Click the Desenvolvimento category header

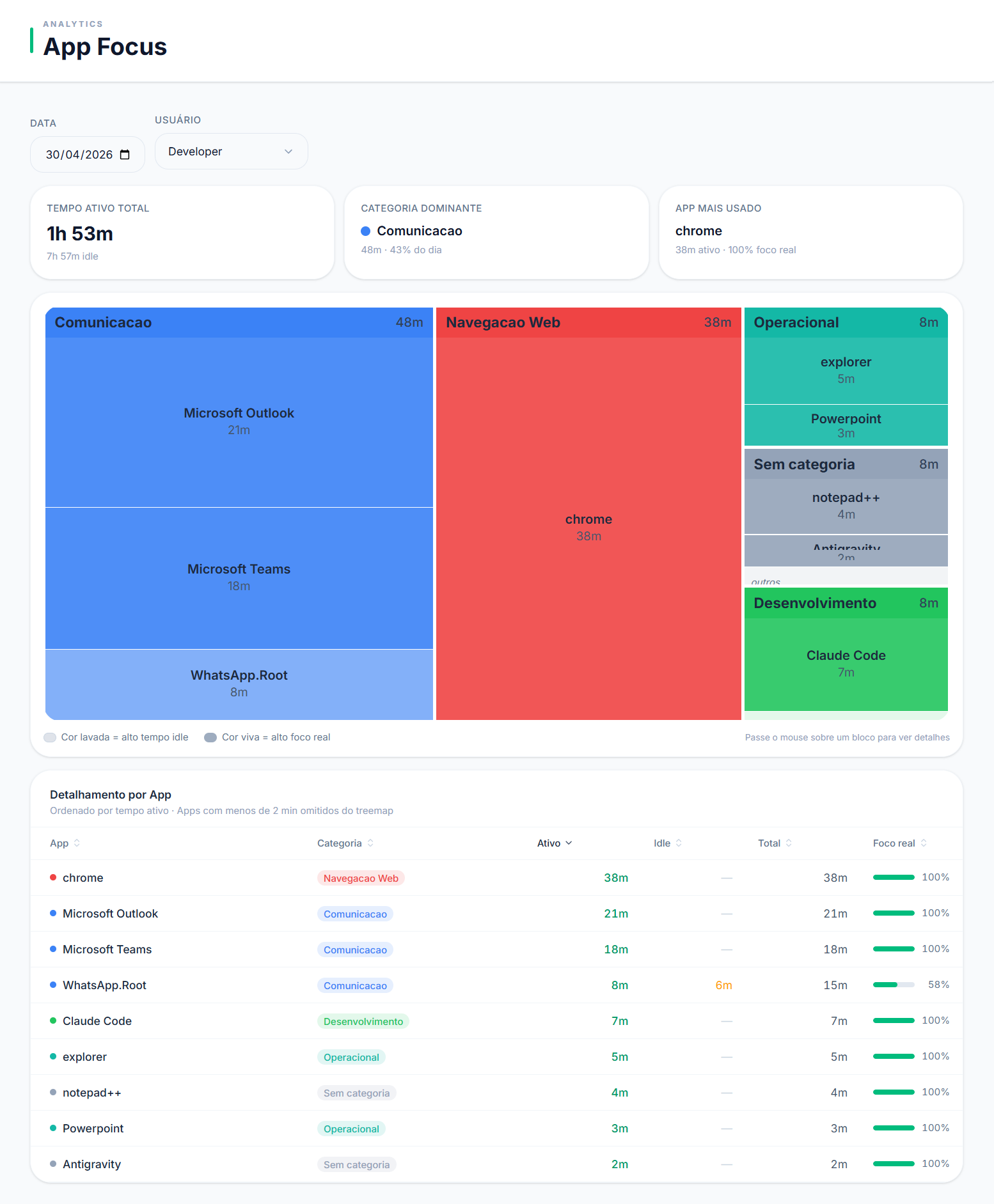[846, 603]
